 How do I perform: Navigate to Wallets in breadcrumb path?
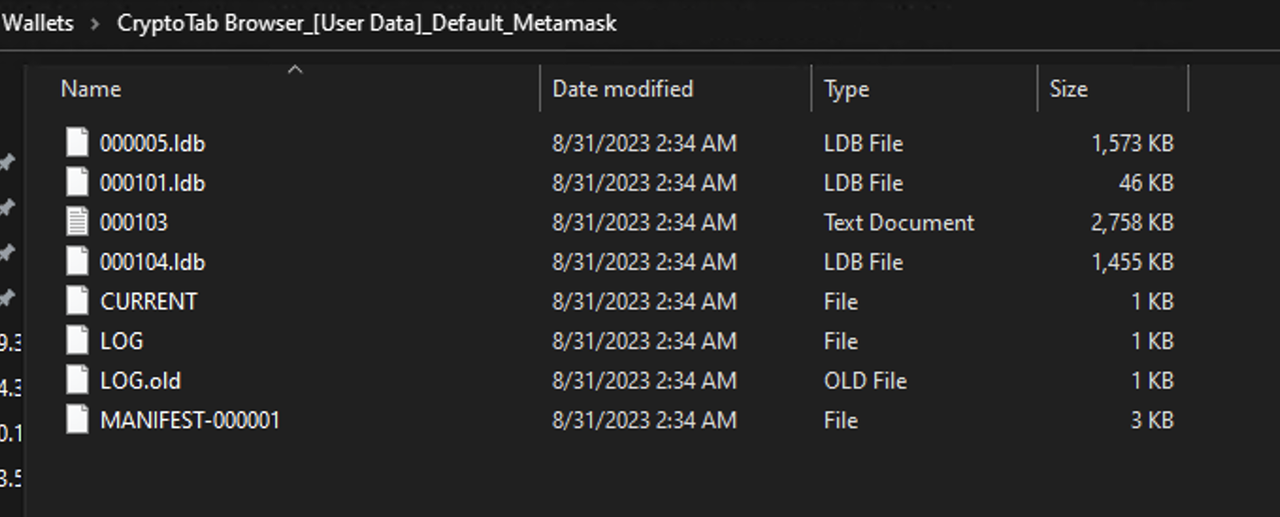[x=38, y=22]
